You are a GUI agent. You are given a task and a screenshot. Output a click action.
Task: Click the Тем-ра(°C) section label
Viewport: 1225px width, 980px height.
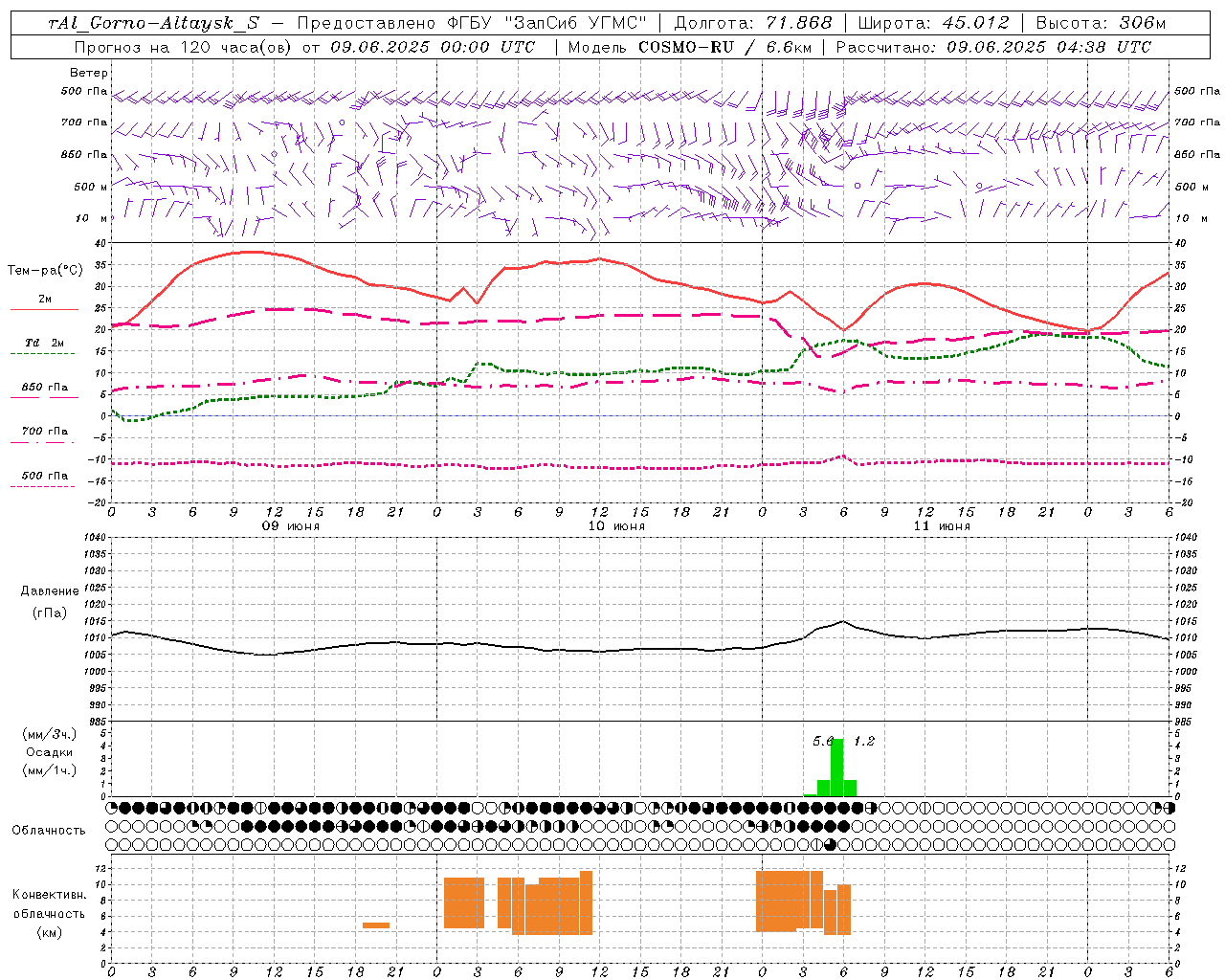(x=45, y=271)
